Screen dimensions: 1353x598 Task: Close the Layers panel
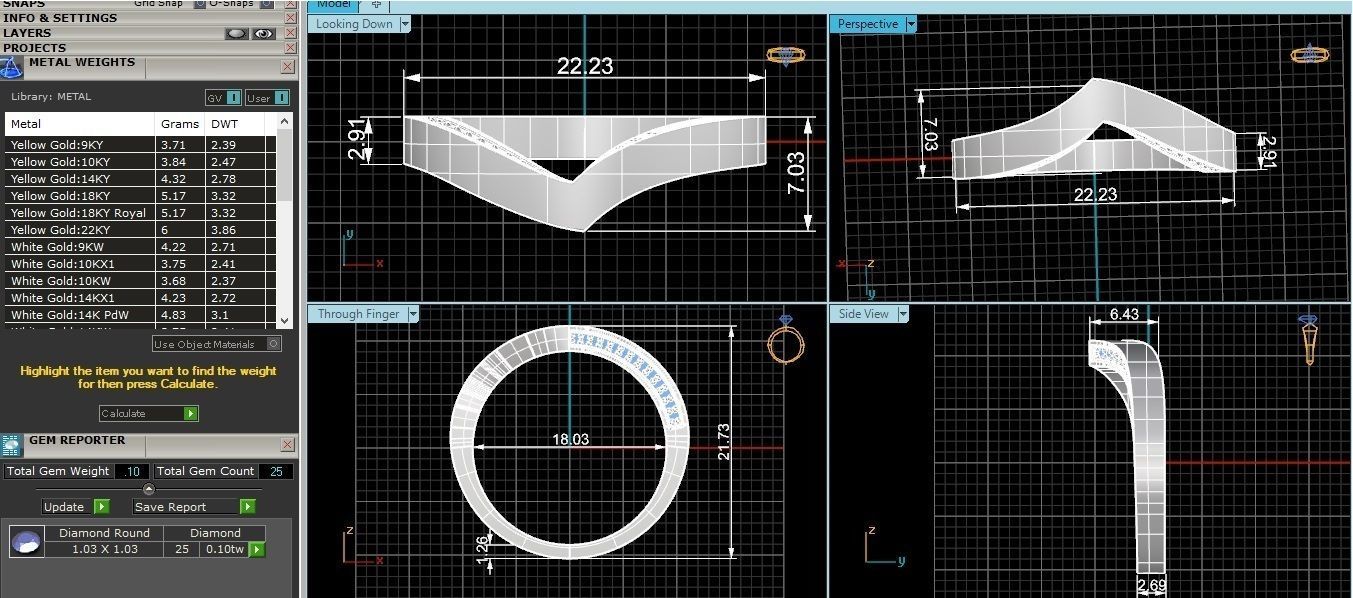tap(290, 33)
